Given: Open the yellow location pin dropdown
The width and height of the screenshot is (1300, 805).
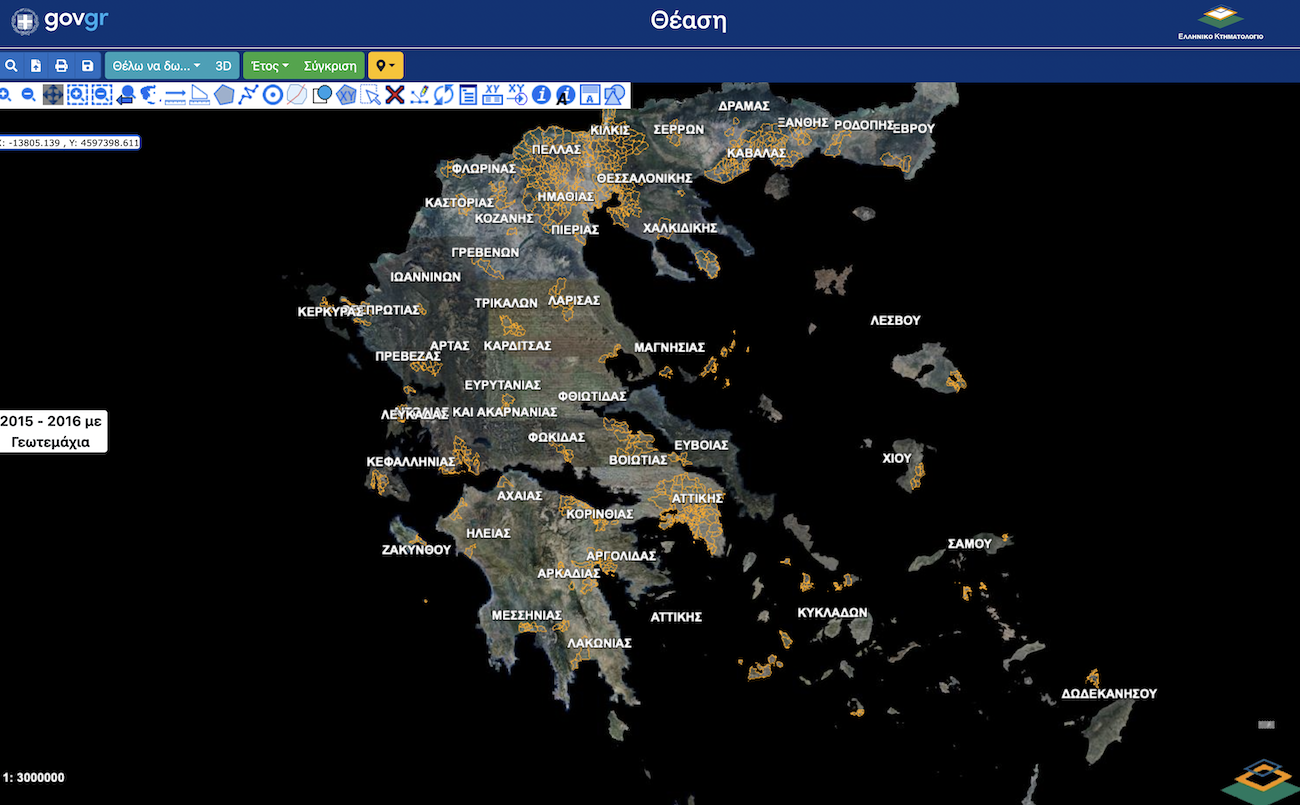Looking at the screenshot, I should [x=385, y=66].
